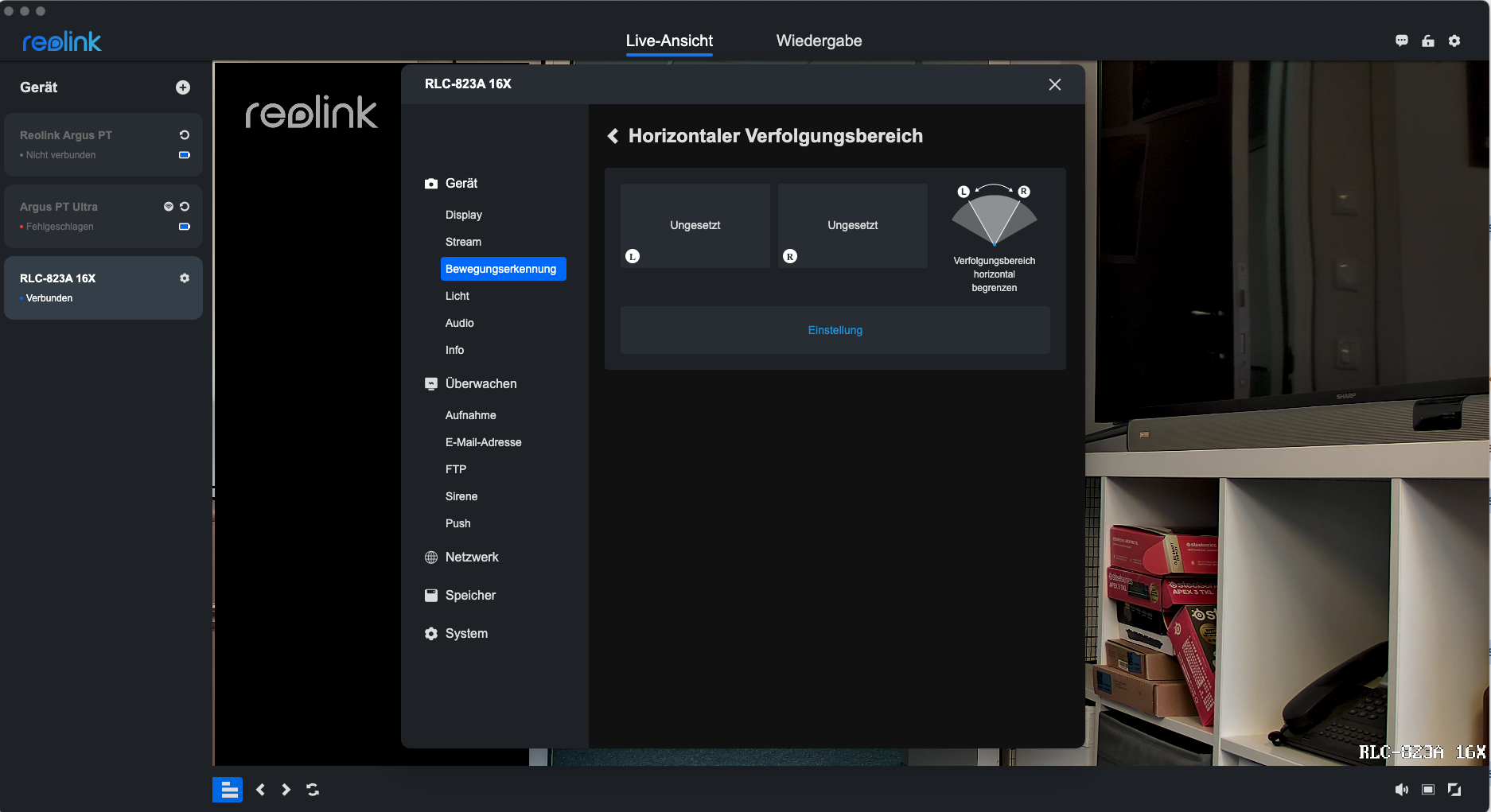This screenshot has width=1491, height=812.
Task: Click reconnect icon for Reolink Argus PT
Action: coord(185,135)
